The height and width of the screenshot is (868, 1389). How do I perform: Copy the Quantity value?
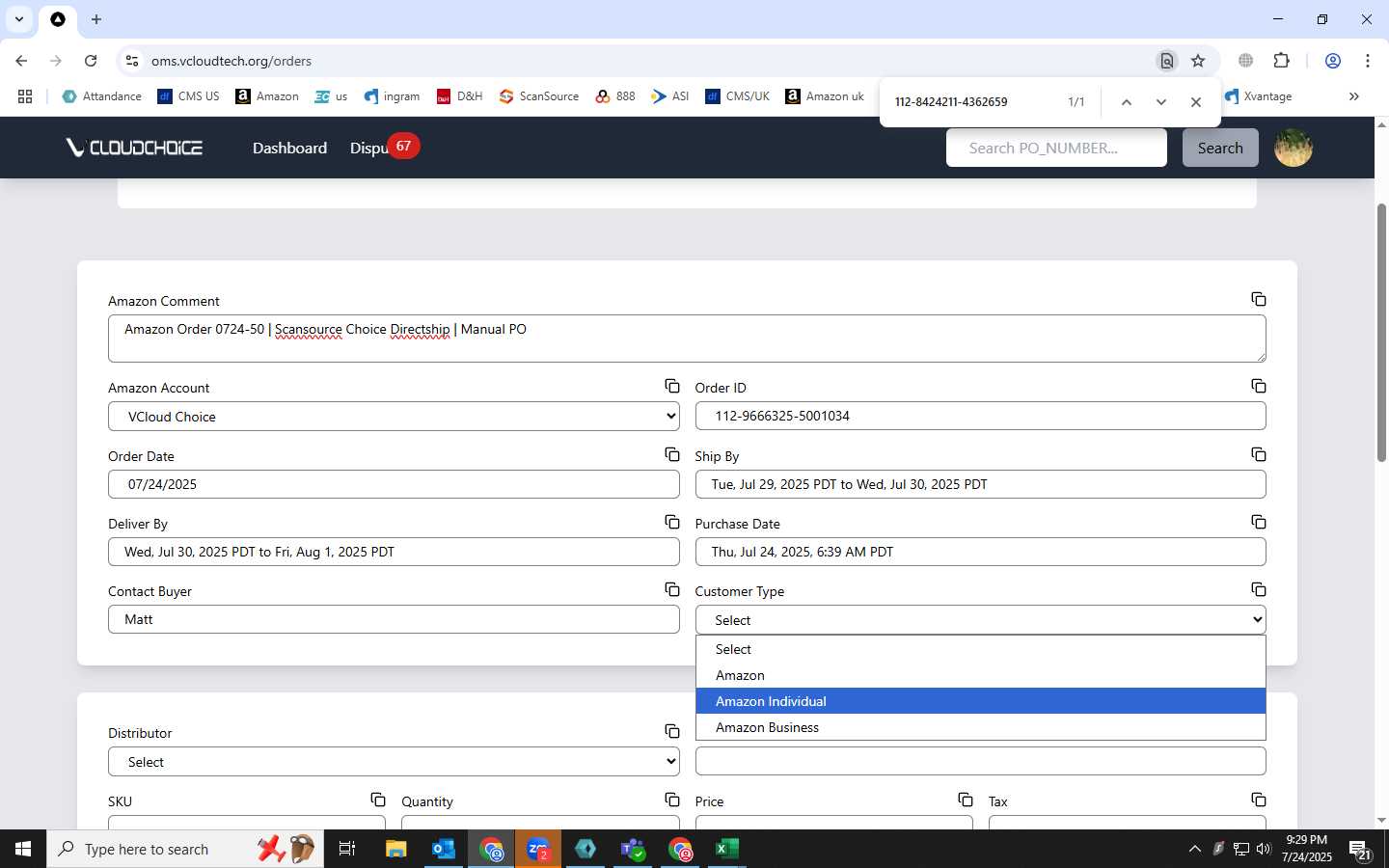tap(671, 800)
